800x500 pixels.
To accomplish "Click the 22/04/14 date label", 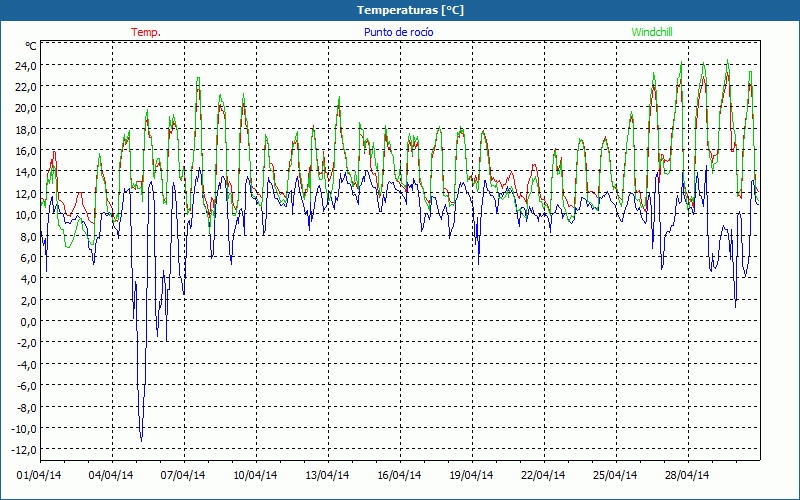I will (543, 475).
